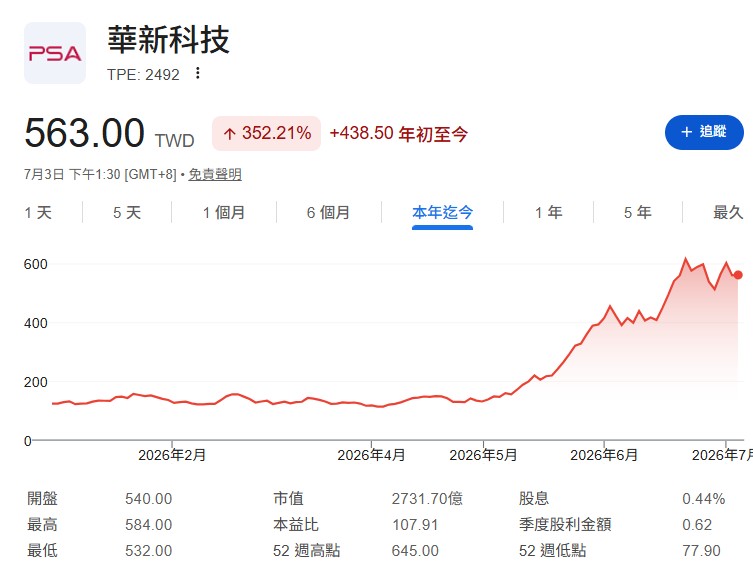Click the 最低 value 532.00
The width and height of the screenshot is (753, 577).
[x=148, y=551]
